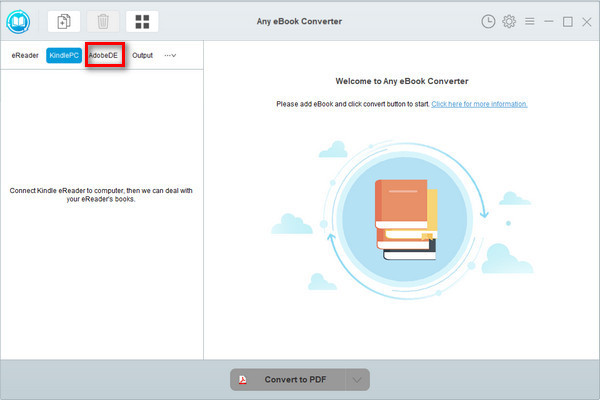This screenshot has height=400, width=600.
Task: Open the hamburger menu icon
Action: click(530, 21)
